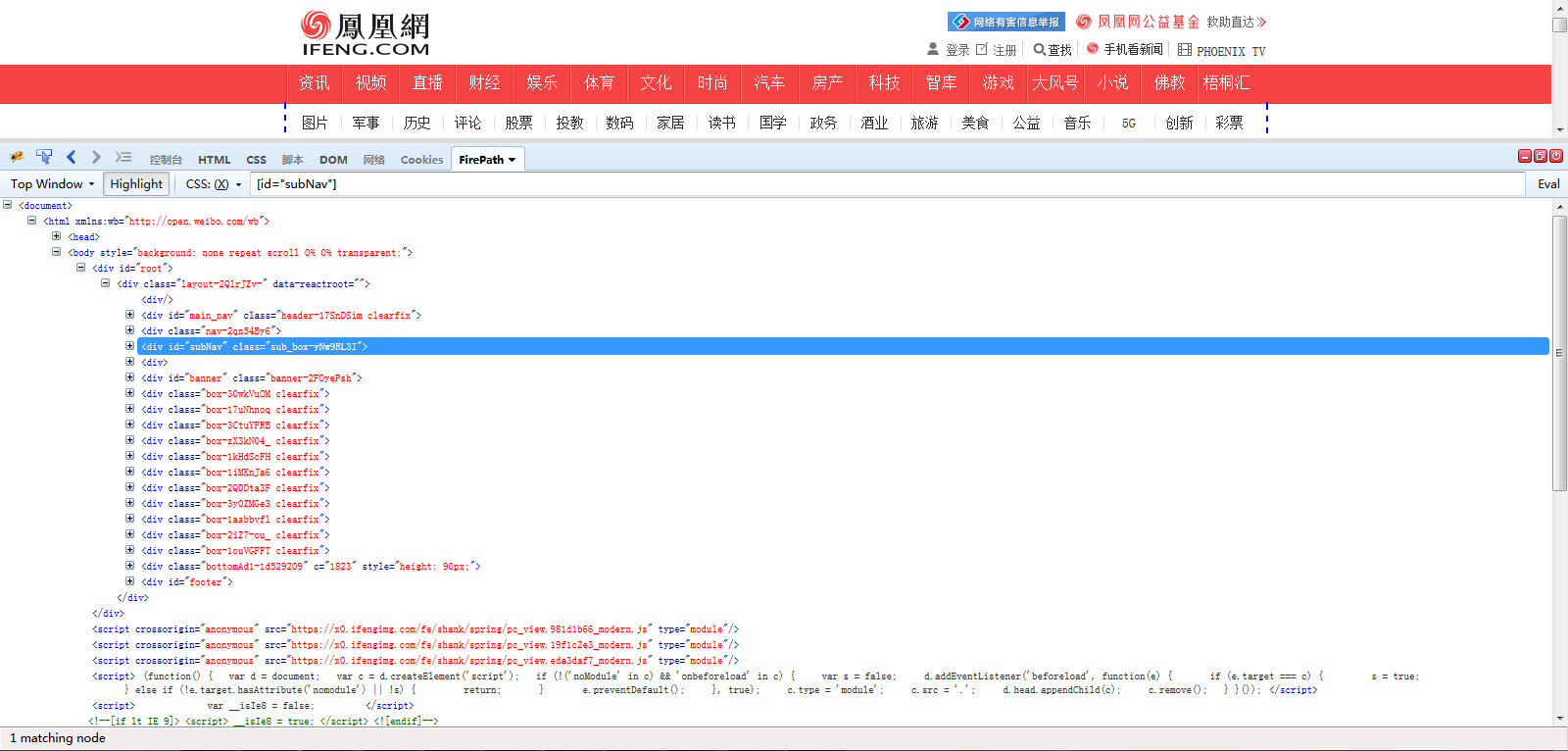The width and height of the screenshot is (1568, 751).
Task: Open the 彩票 sub-navigation link
Action: point(1229,123)
